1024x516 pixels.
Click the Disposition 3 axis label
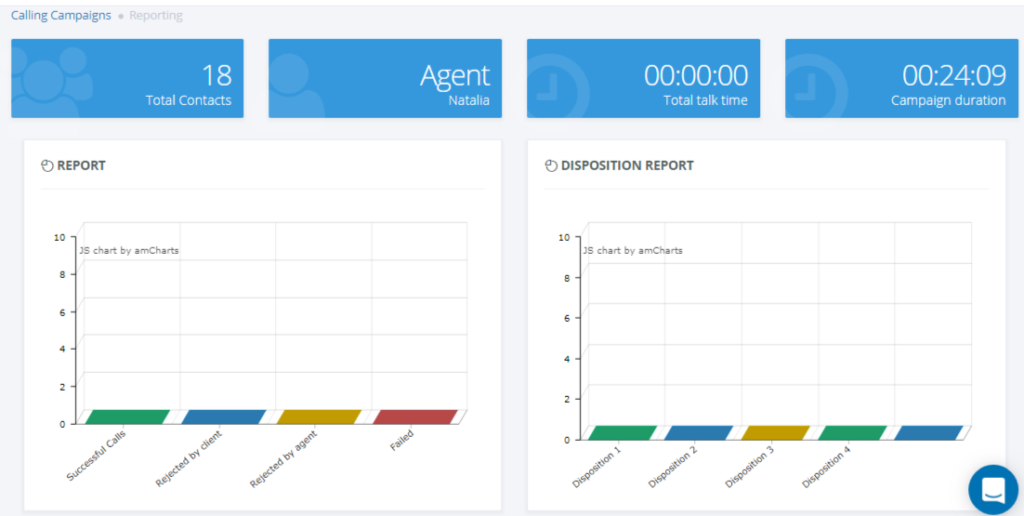tap(750, 468)
